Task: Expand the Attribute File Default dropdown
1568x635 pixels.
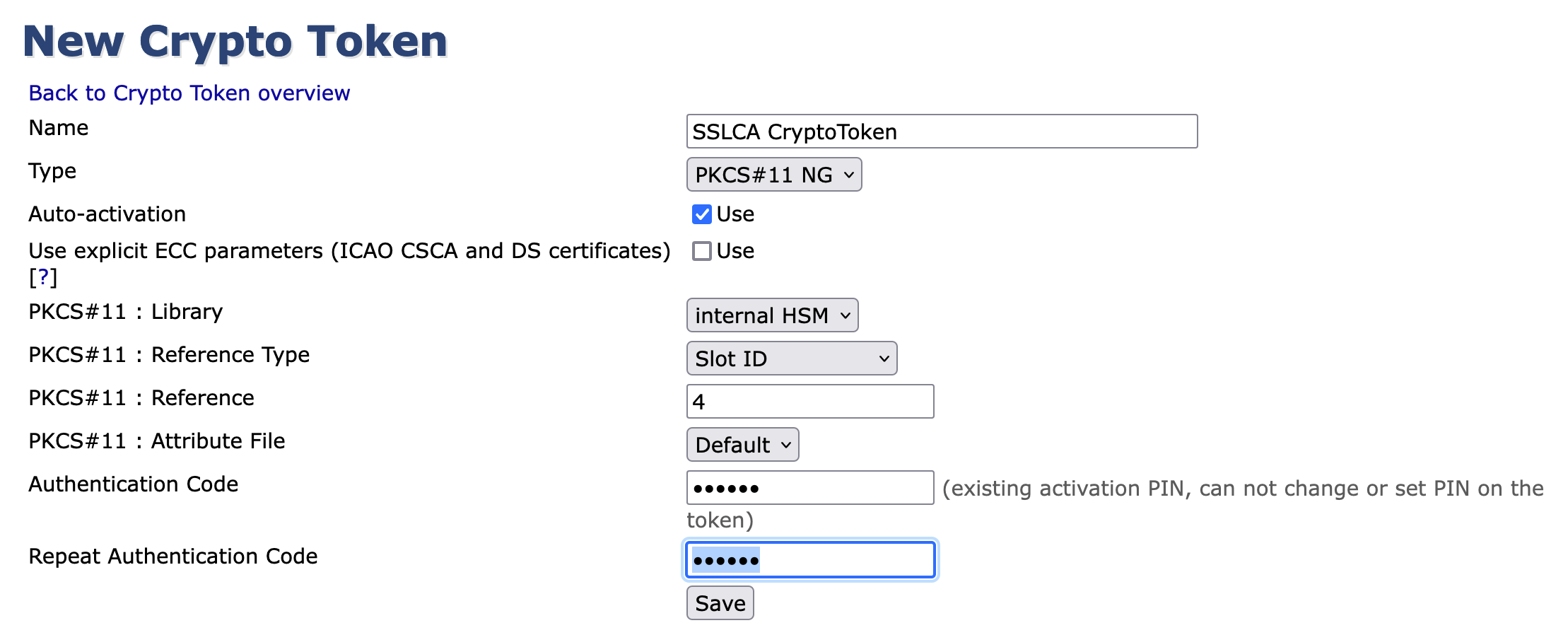Action: [742, 445]
